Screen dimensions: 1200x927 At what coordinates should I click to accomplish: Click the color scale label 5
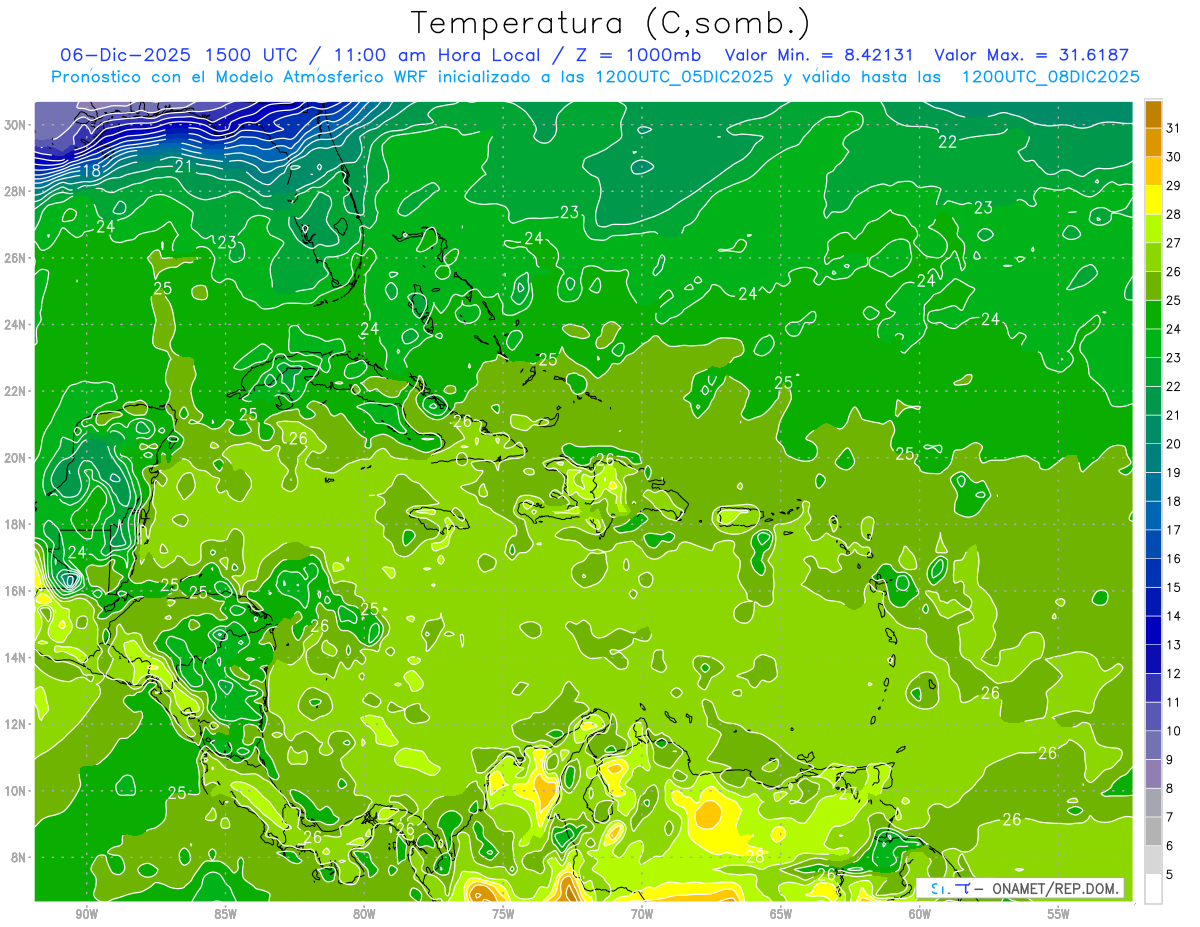tap(1170, 874)
